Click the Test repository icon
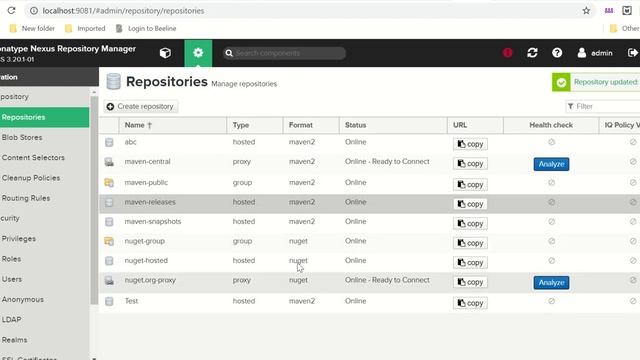 coord(109,301)
